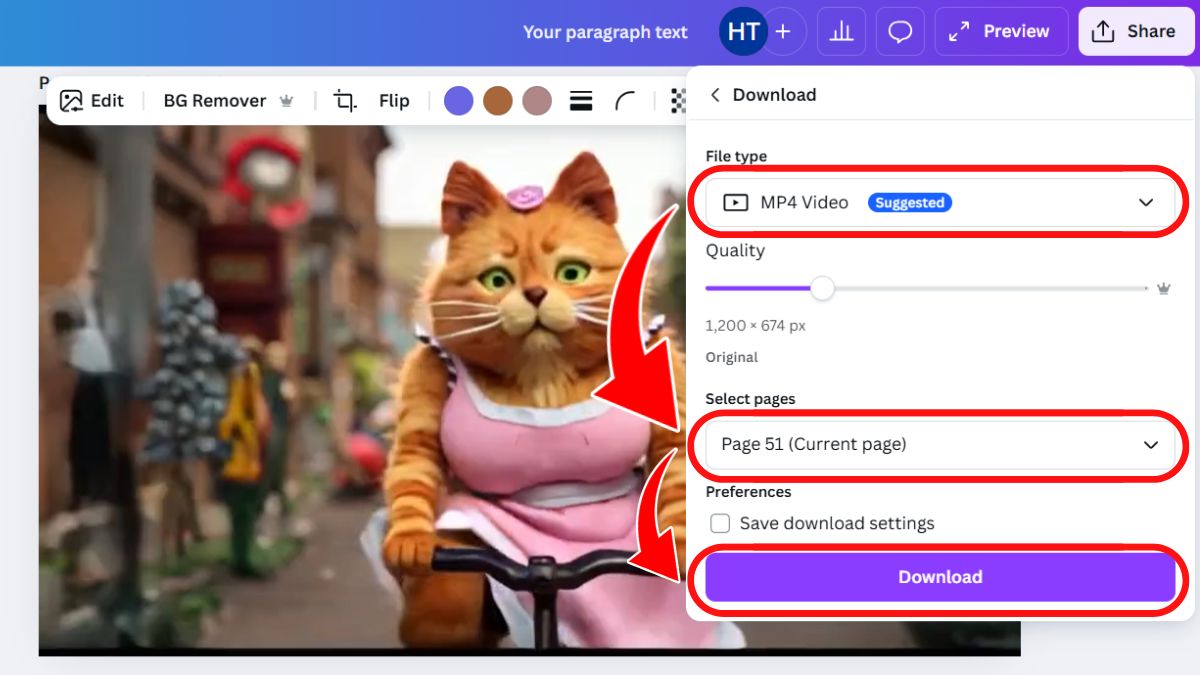Click the Share button
1200x675 pixels.
pyautogui.click(x=1135, y=32)
